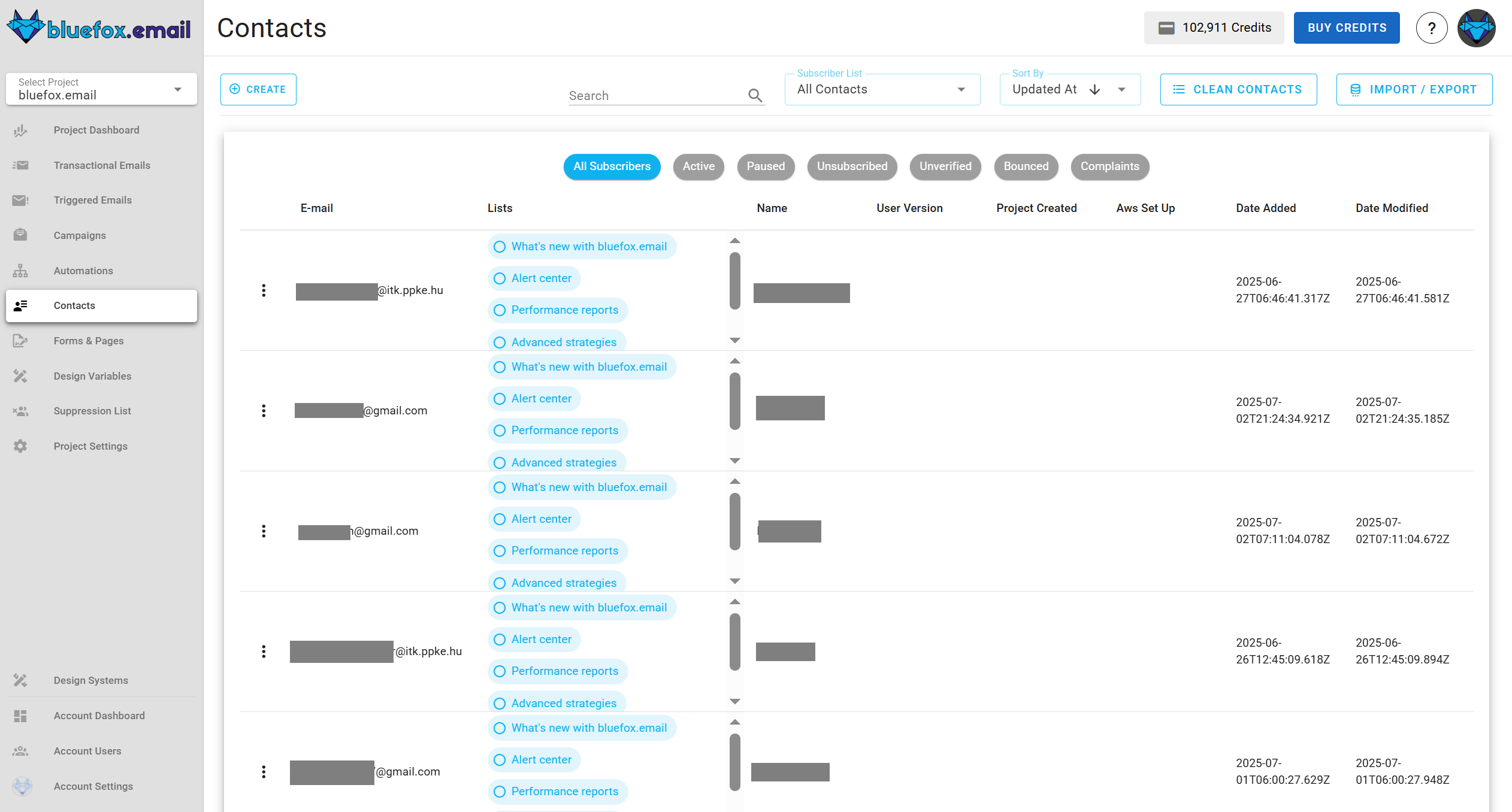
Task: Open row menu for contact added 2025-06-26T12:45
Action: point(264,652)
